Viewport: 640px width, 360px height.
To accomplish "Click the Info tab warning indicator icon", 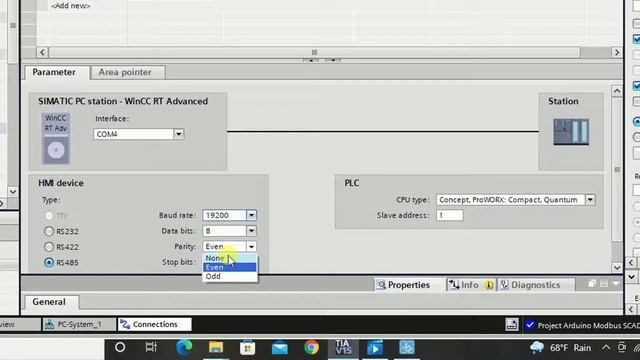I will [x=489, y=285].
